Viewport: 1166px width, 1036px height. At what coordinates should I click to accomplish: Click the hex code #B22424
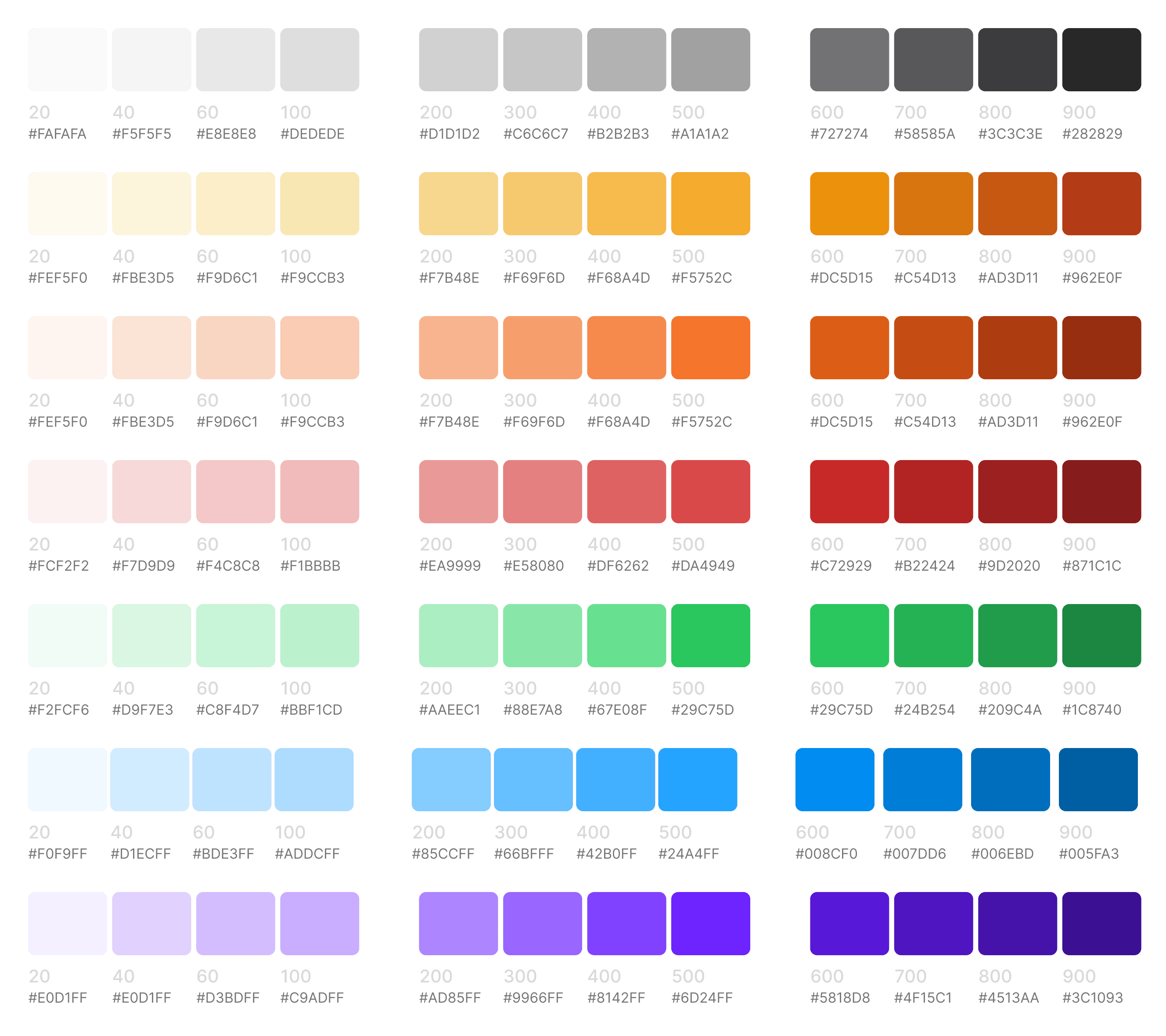pos(925,566)
